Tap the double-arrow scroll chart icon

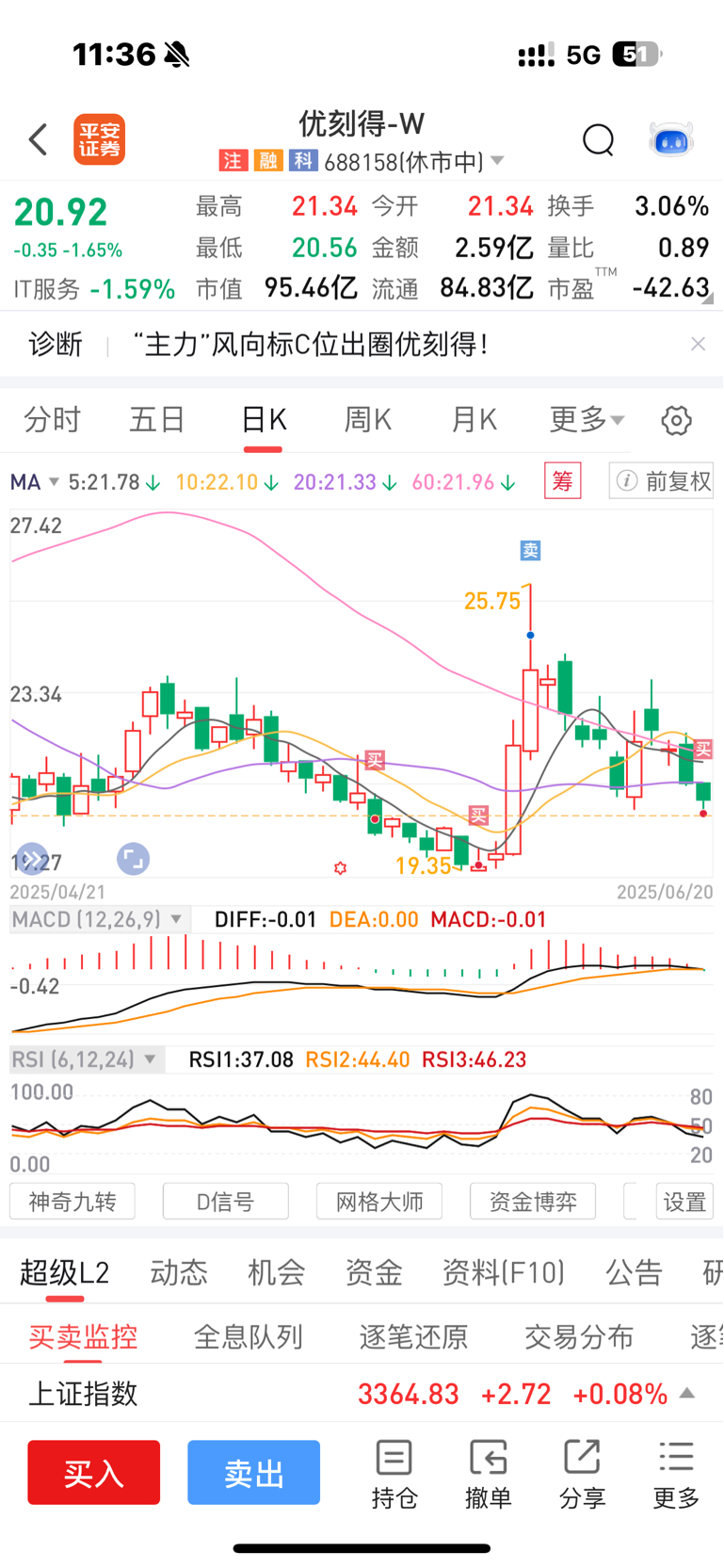31,859
